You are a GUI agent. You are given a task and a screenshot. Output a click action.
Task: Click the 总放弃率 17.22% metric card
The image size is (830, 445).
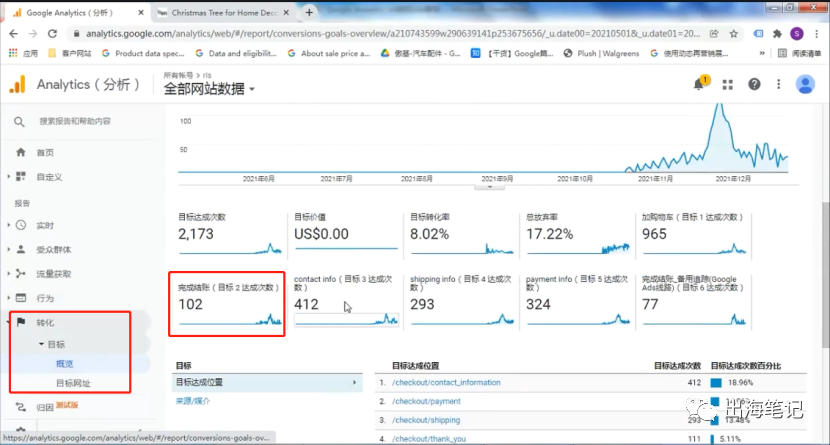[578, 233]
